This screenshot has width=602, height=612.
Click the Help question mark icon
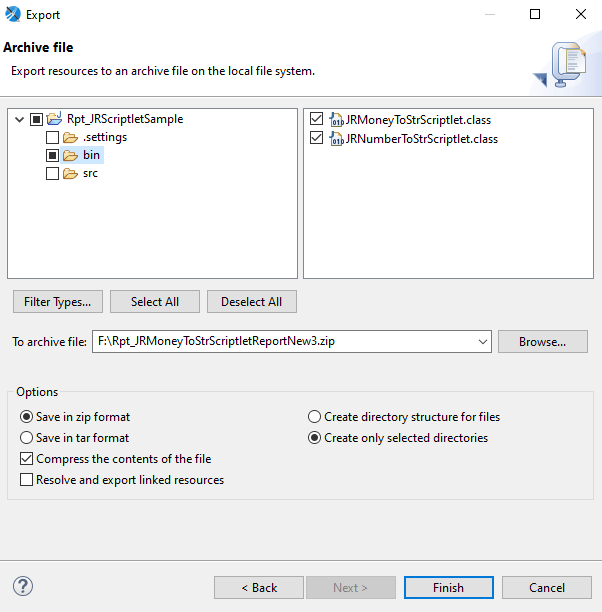click(x=22, y=587)
